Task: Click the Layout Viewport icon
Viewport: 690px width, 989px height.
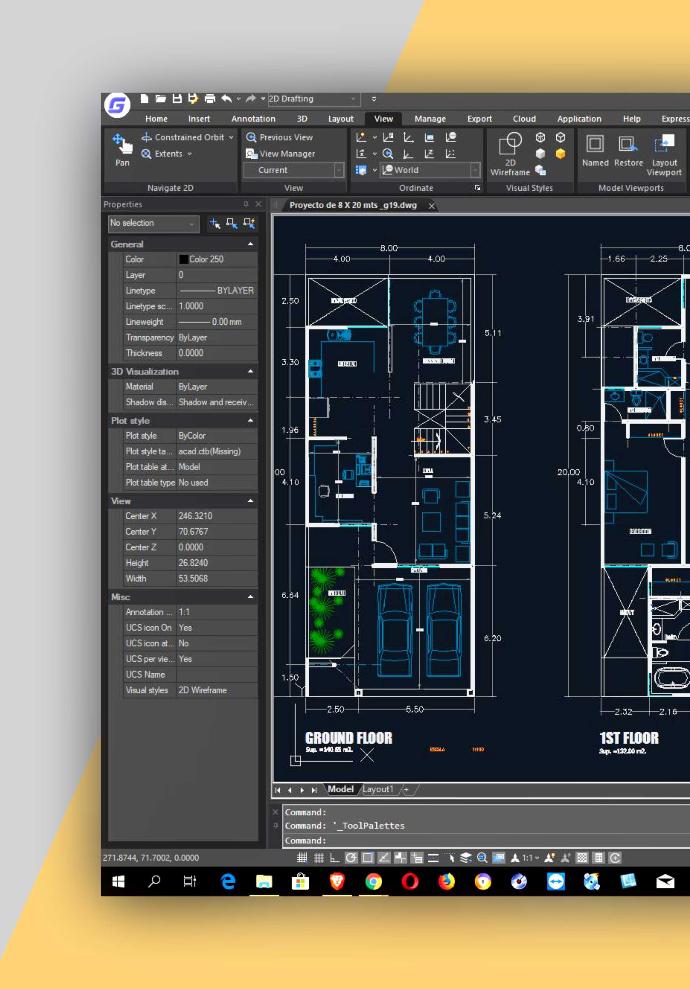Action: tap(664, 155)
